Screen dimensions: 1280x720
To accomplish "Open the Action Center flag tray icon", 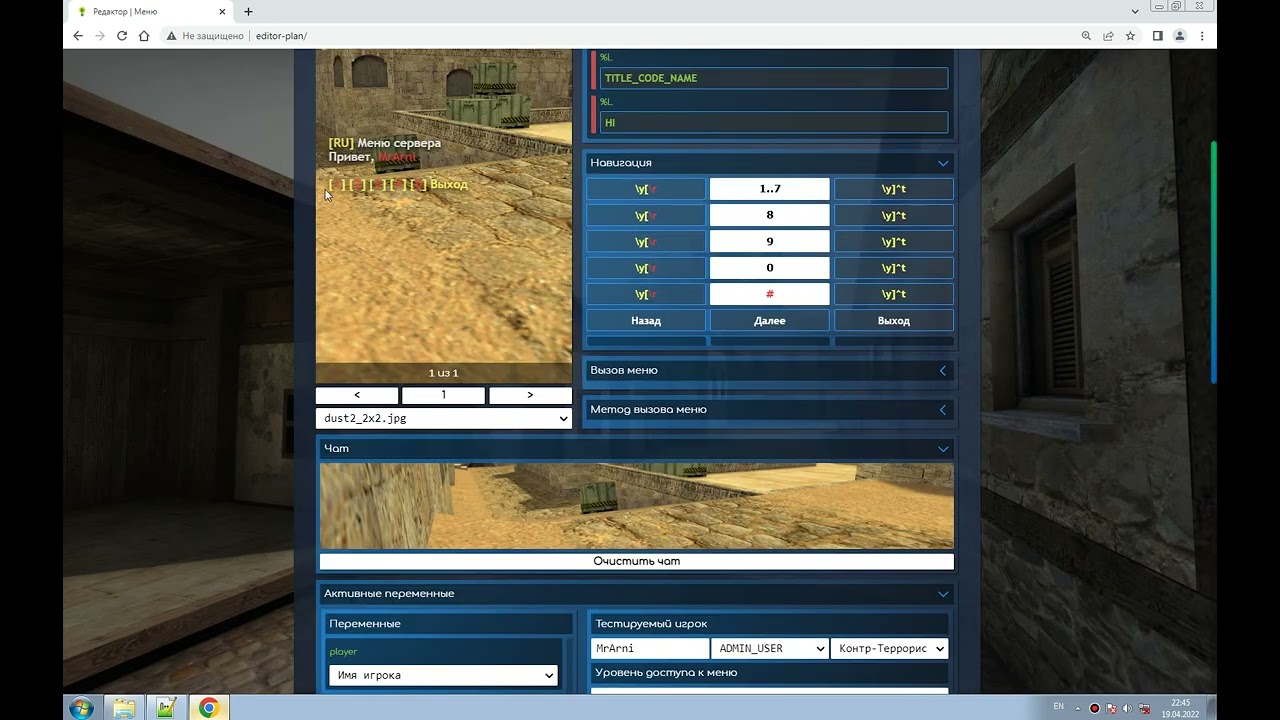I will pyautogui.click(x=1111, y=708).
